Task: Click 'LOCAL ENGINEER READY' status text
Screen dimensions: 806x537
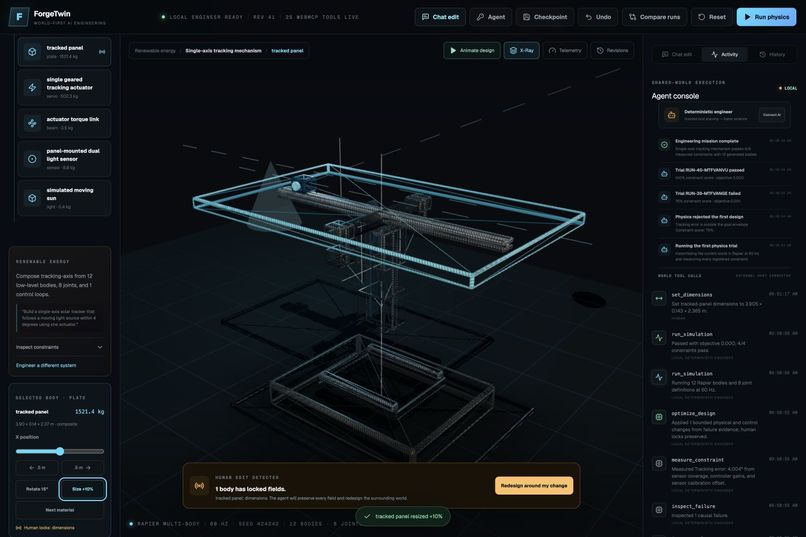Action: point(206,17)
